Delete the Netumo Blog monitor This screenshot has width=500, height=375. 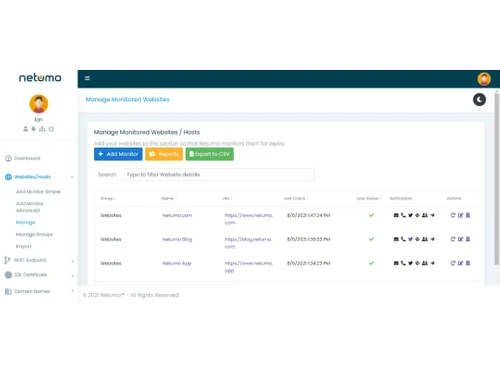(x=468, y=239)
